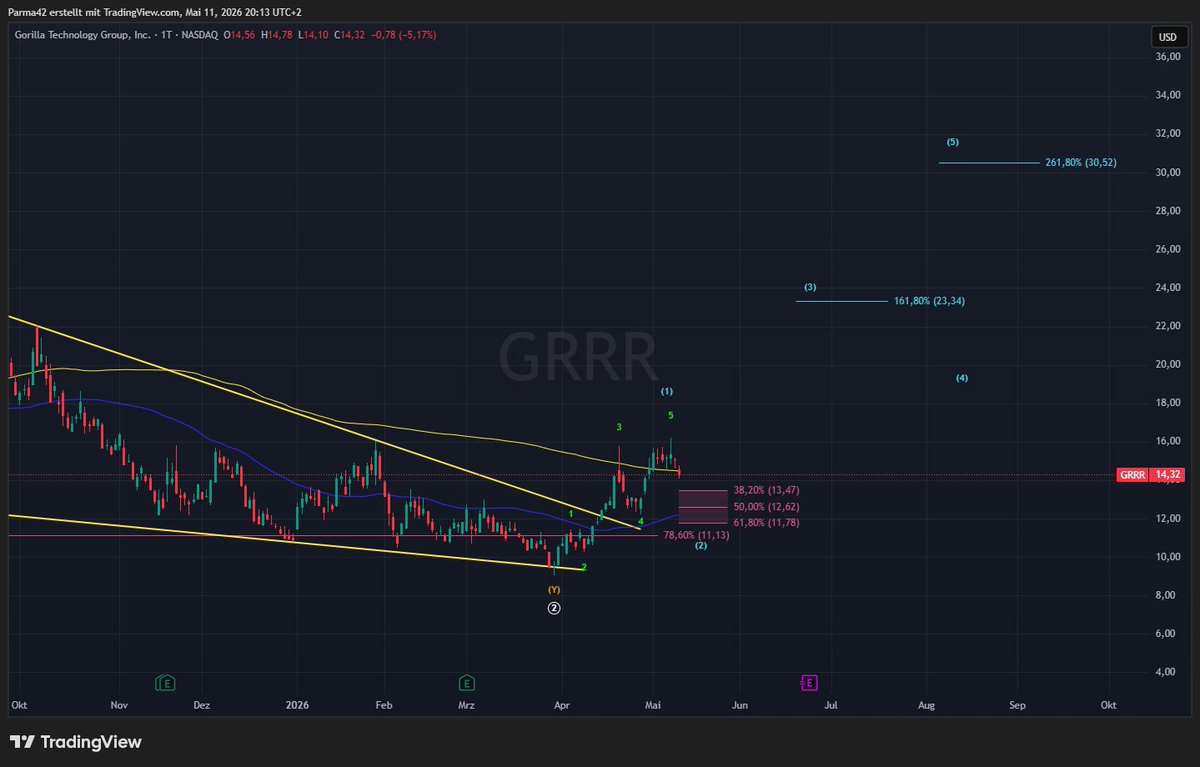Select the cyan (2) wave label
Screen dimensions: 1200x767
click(701, 545)
